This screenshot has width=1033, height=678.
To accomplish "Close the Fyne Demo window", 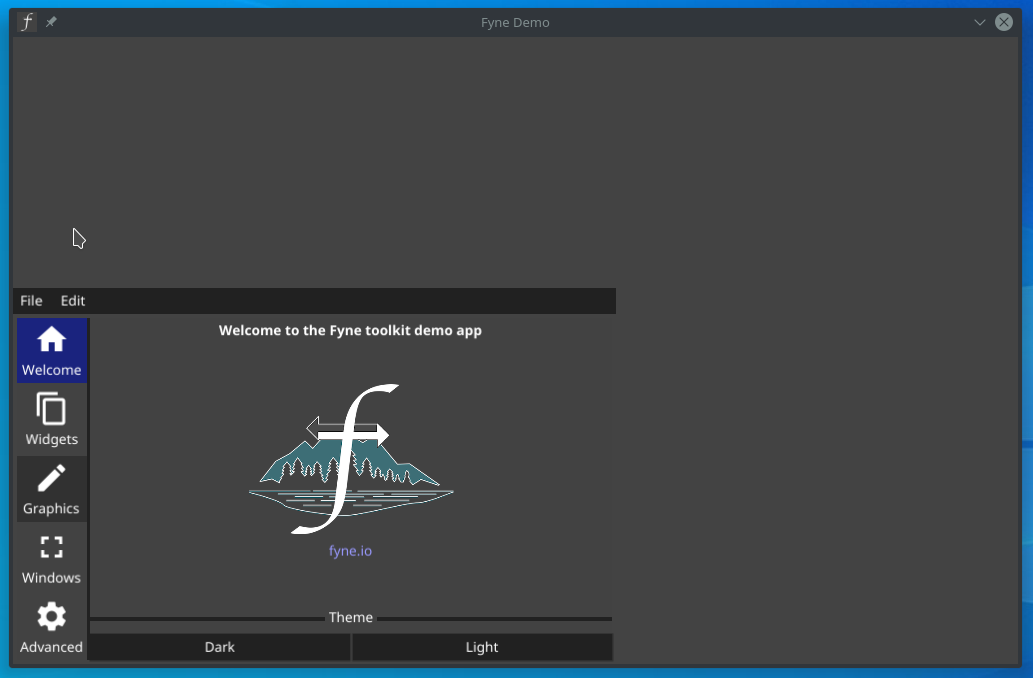I will coord(1004,22).
